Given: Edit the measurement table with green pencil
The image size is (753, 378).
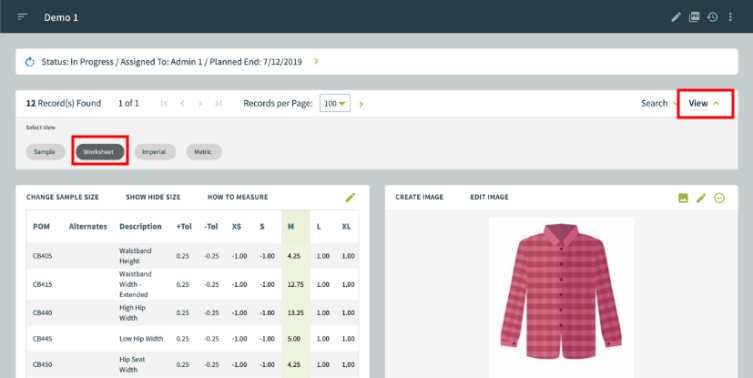Looking at the screenshot, I should click(351, 197).
